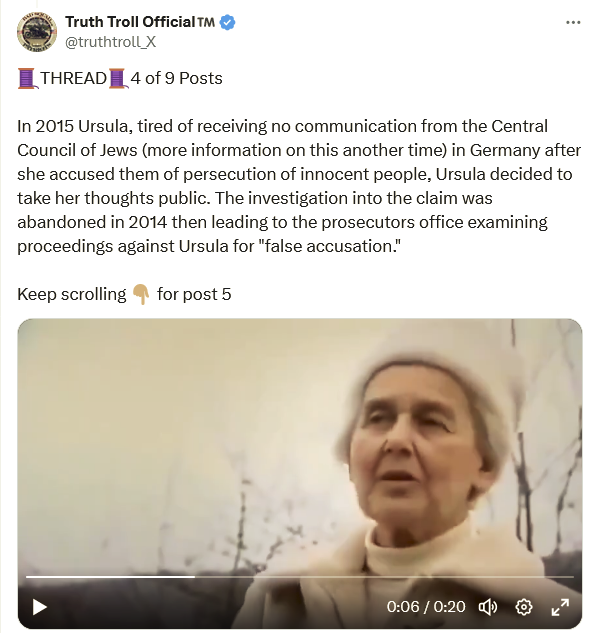
Task: Mute the video with the speaker icon
Action: click(488, 607)
